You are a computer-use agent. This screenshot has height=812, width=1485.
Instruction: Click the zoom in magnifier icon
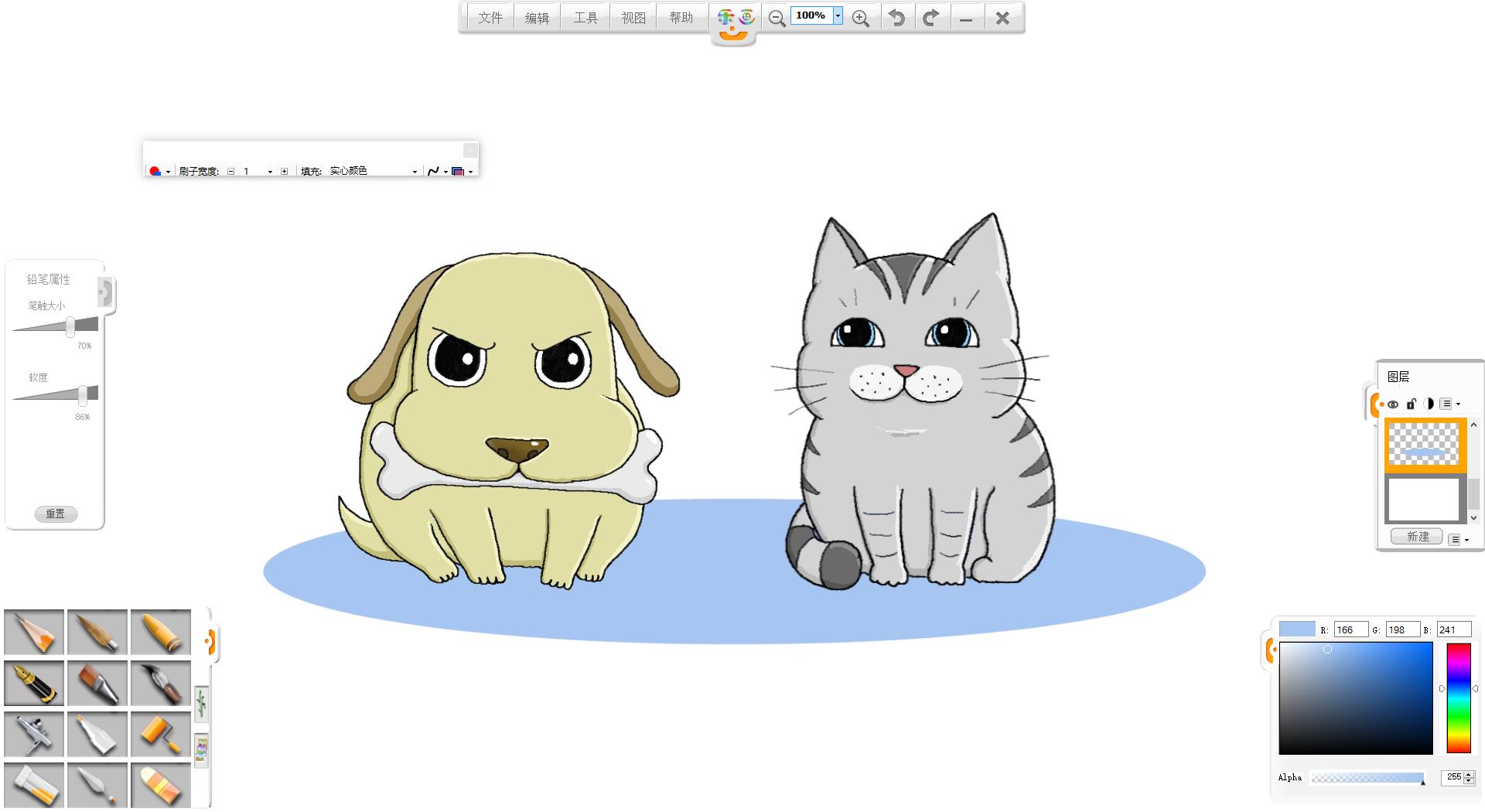pyautogui.click(x=860, y=19)
